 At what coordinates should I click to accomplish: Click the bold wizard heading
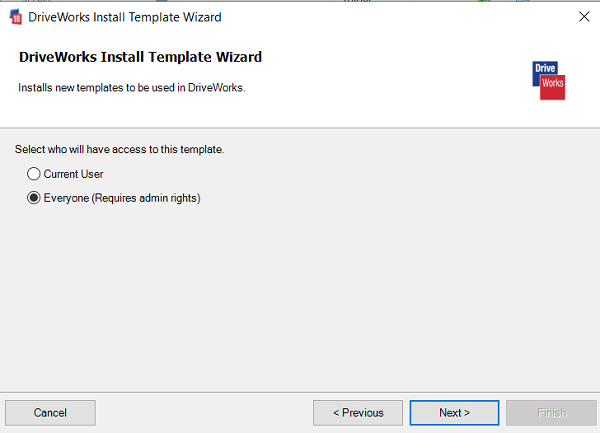[140, 57]
